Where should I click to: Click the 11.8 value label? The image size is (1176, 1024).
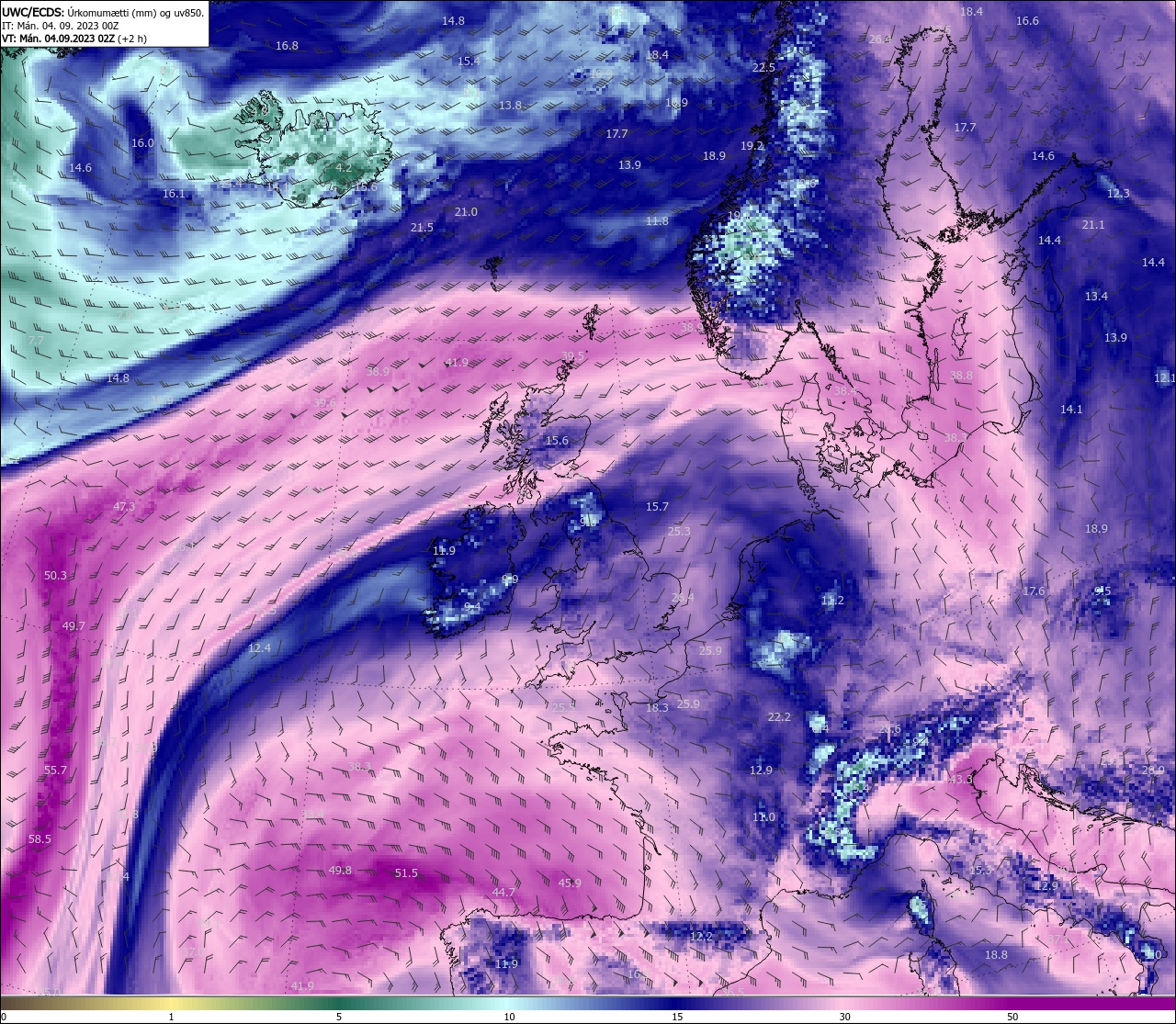(657, 220)
